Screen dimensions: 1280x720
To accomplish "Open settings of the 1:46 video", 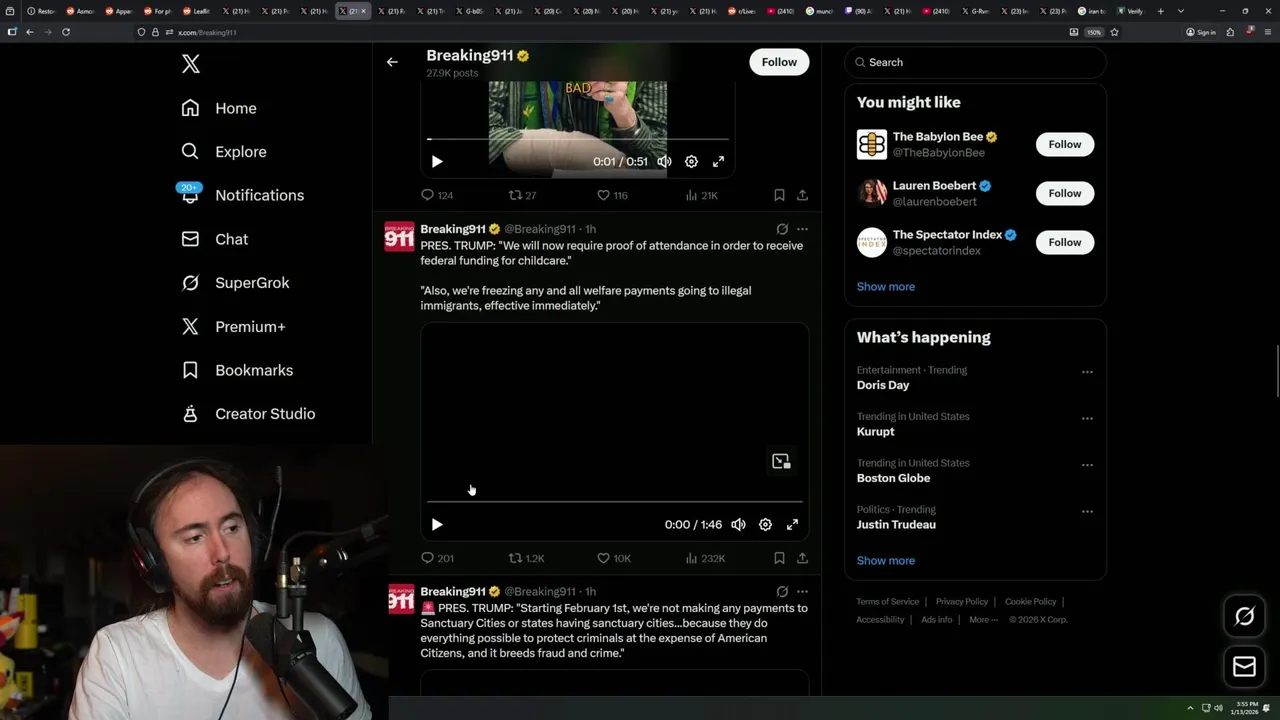I will [765, 524].
